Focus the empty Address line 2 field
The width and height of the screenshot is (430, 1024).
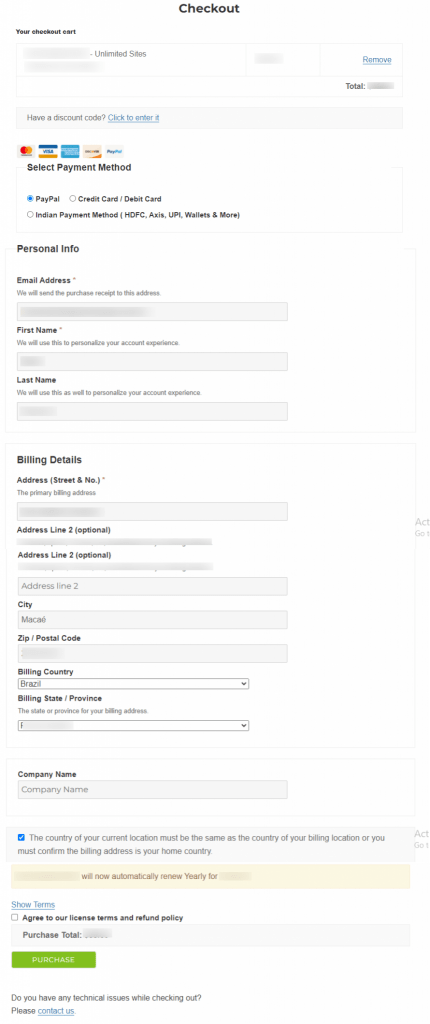point(152,586)
